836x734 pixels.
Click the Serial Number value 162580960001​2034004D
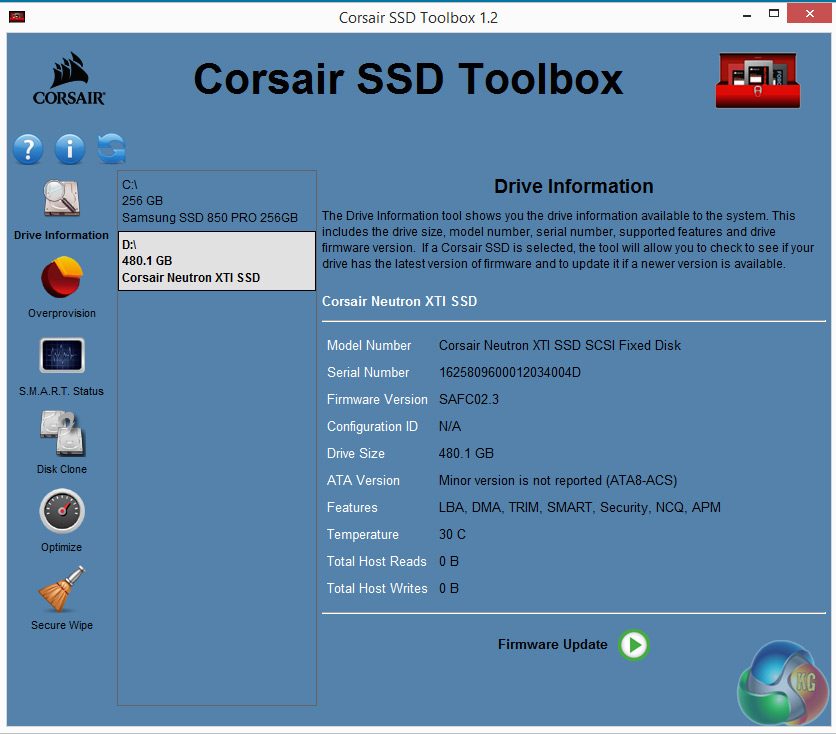(510, 372)
